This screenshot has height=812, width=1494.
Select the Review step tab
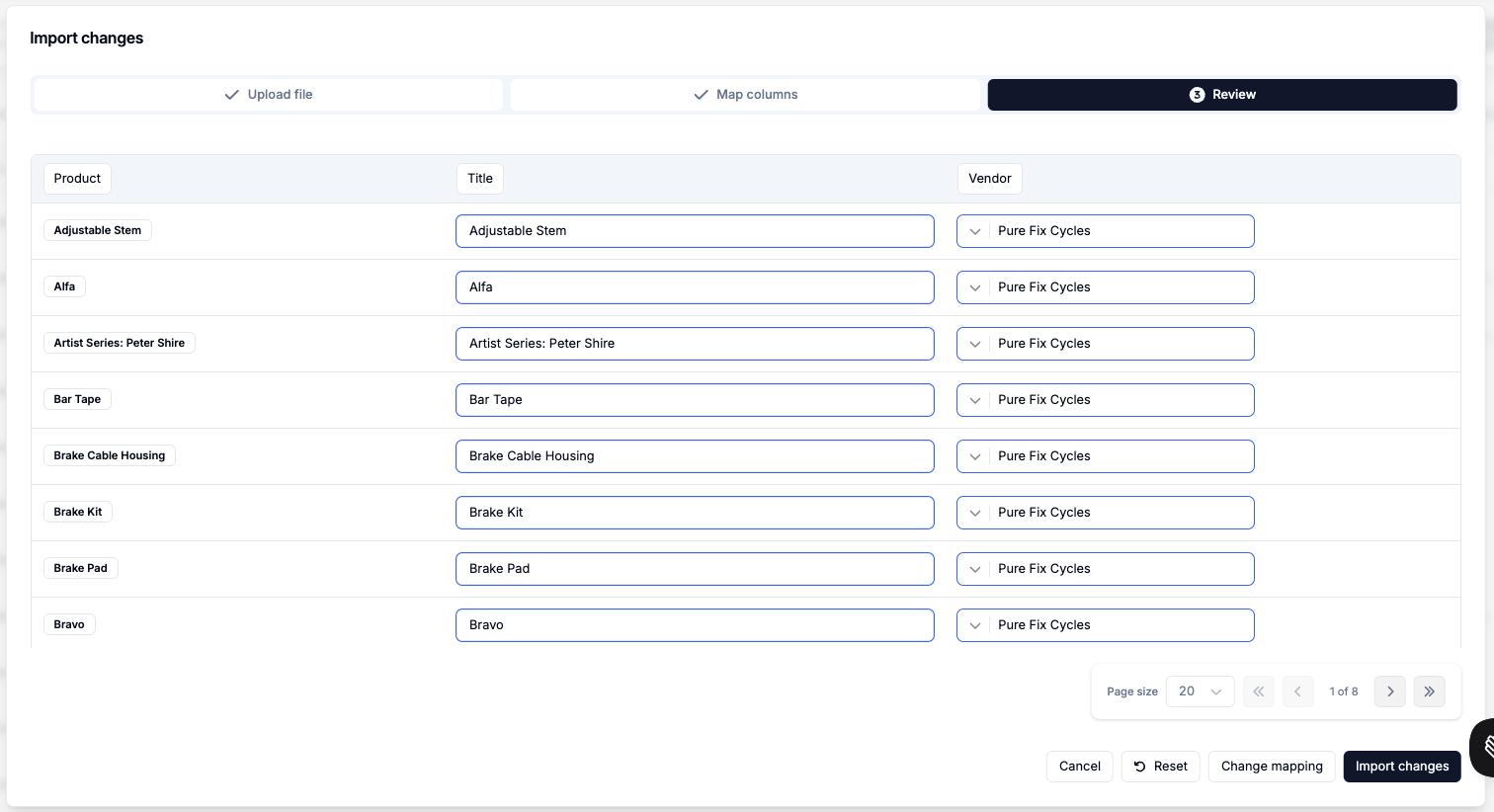click(1221, 95)
